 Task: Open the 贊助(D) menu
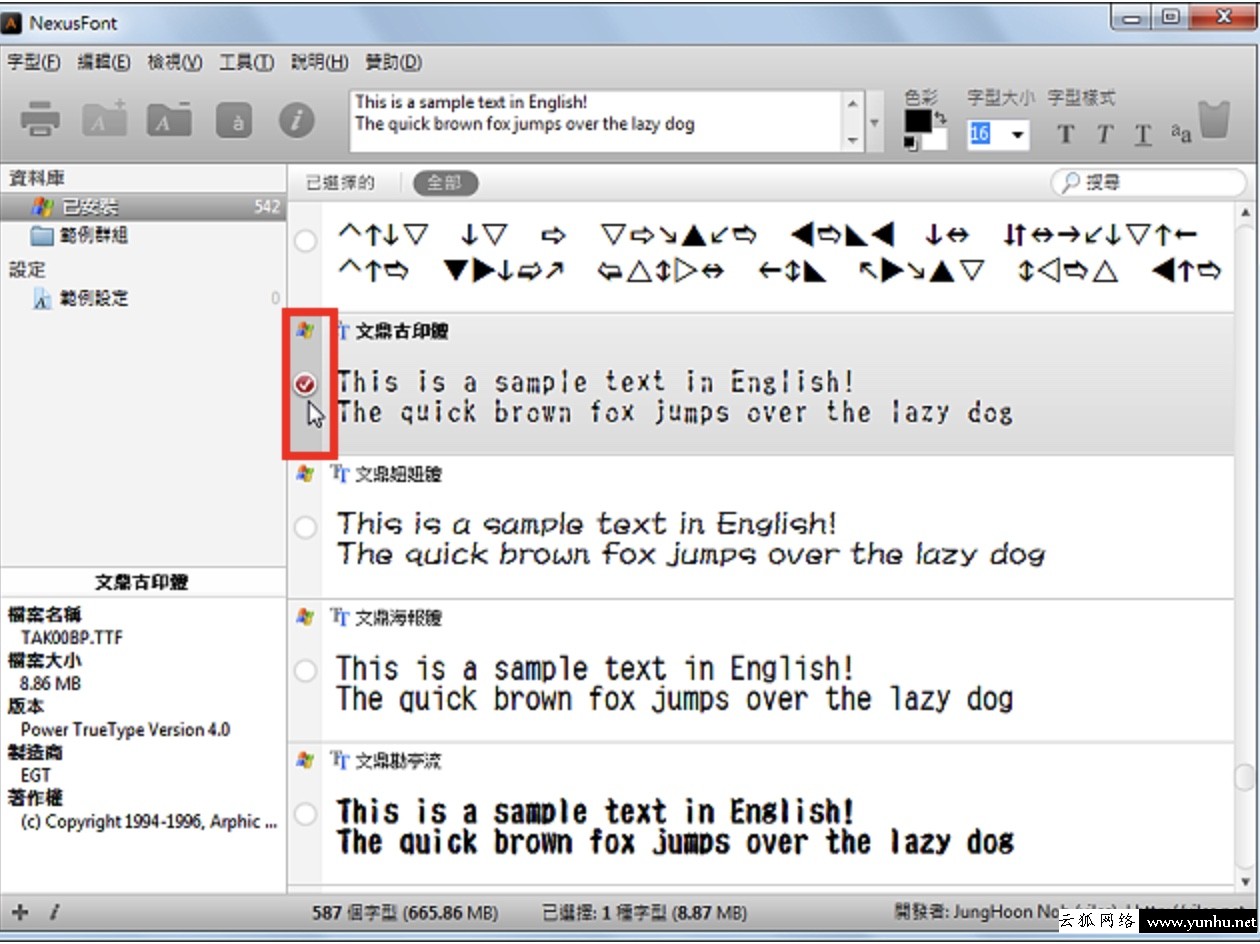[393, 62]
